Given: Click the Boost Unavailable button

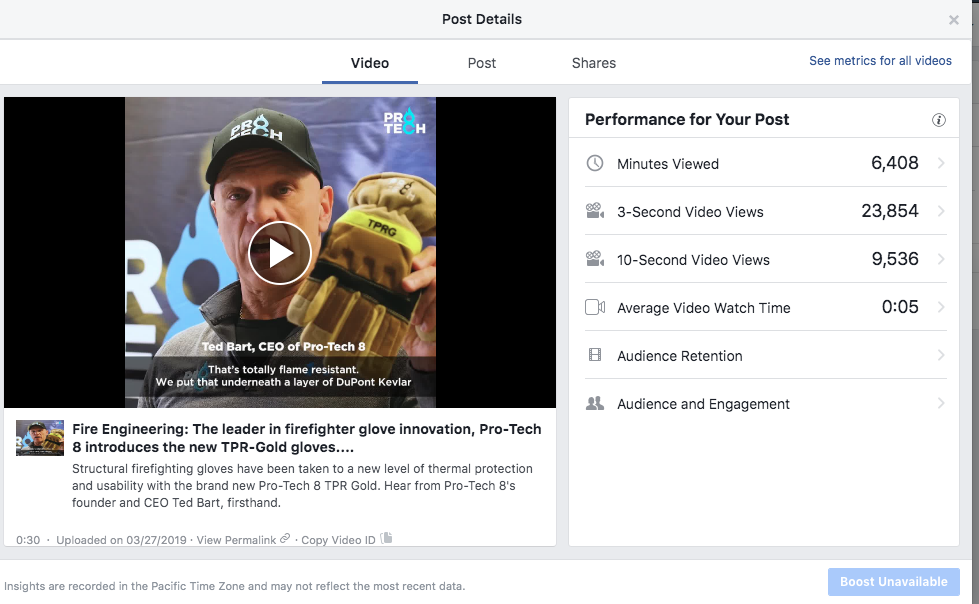Looking at the screenshot, I should tap(893, 582).
